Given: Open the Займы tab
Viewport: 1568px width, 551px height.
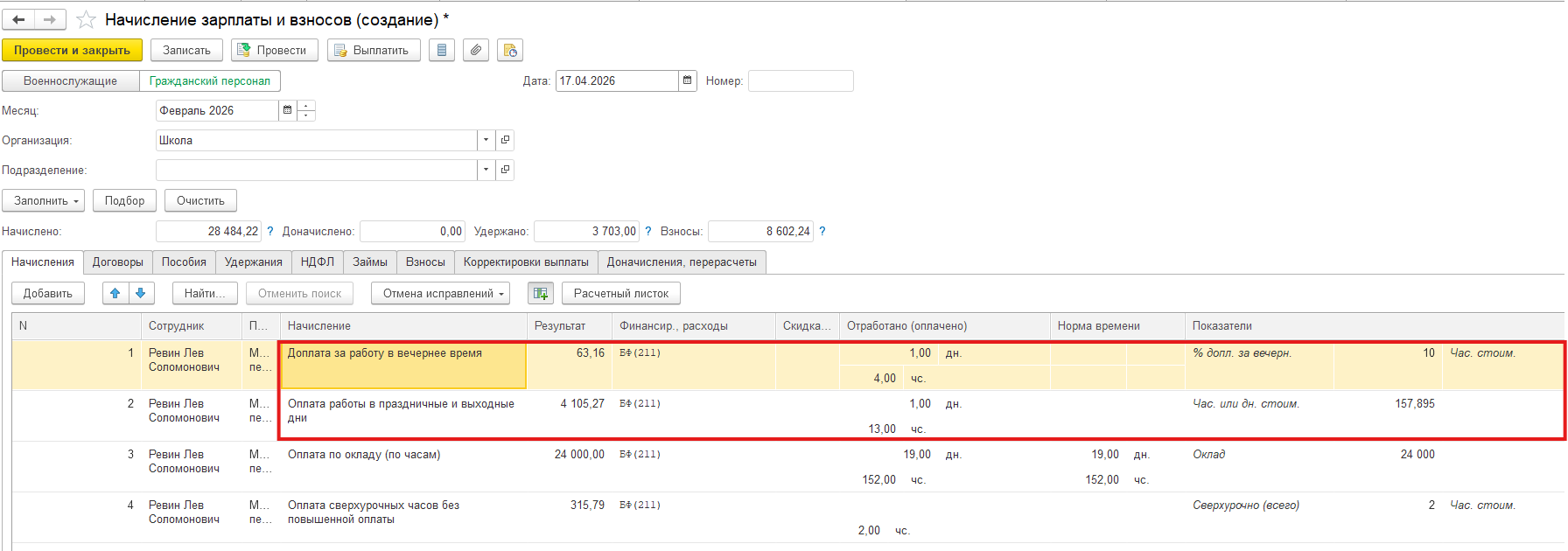Looking at the screenshot, I should 370,262.
